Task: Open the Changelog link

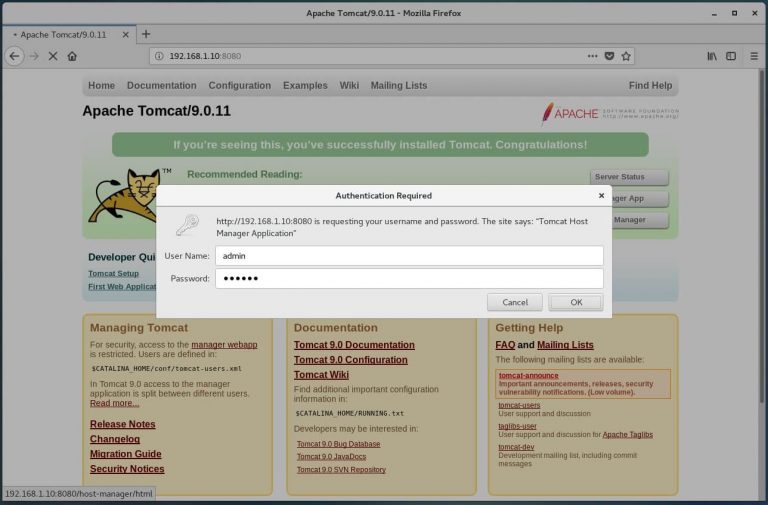Action: [115, 439]
